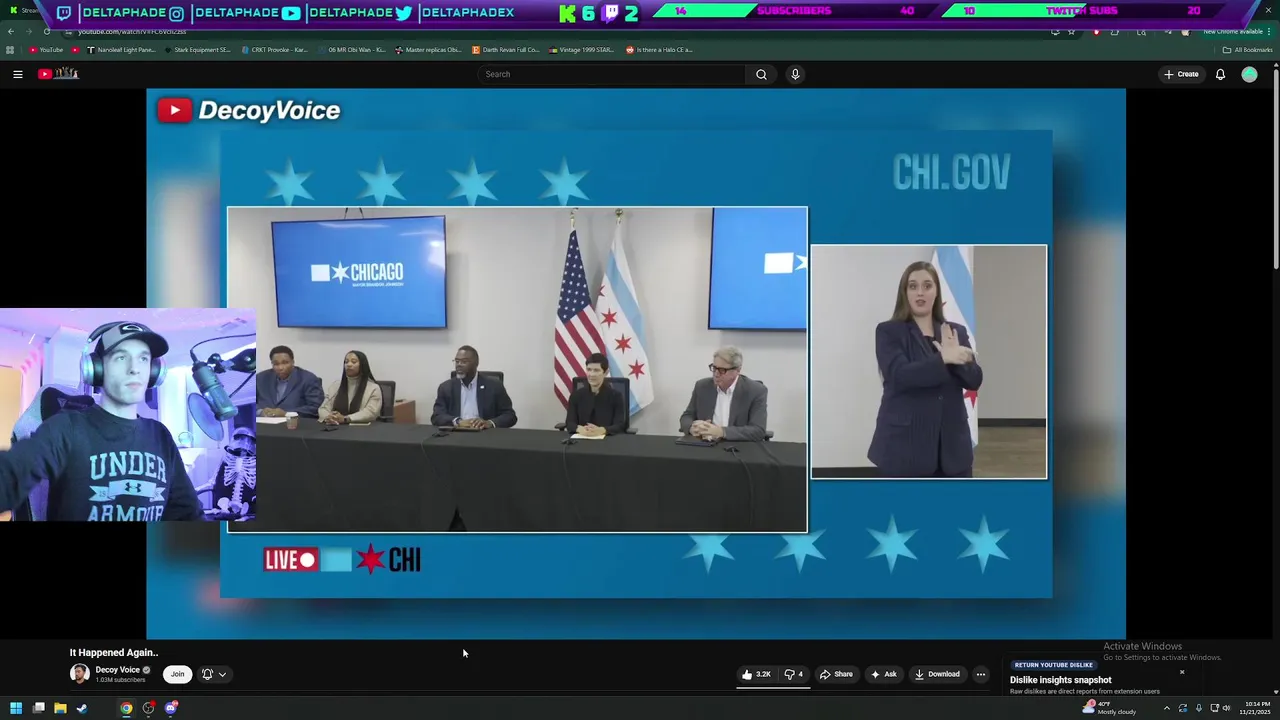Open the CRKT Provoke bookmark
The image size is (1280, 720).
coord(274,49)
